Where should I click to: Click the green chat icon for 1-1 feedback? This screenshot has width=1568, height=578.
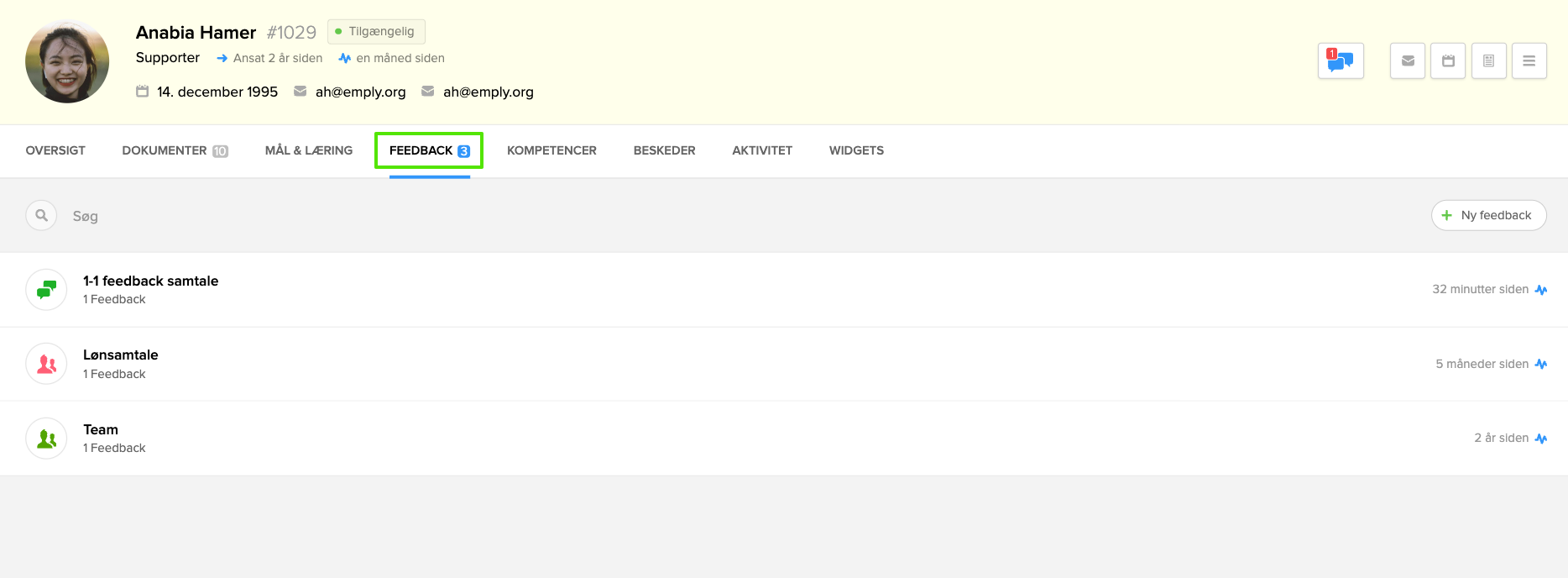46,290
